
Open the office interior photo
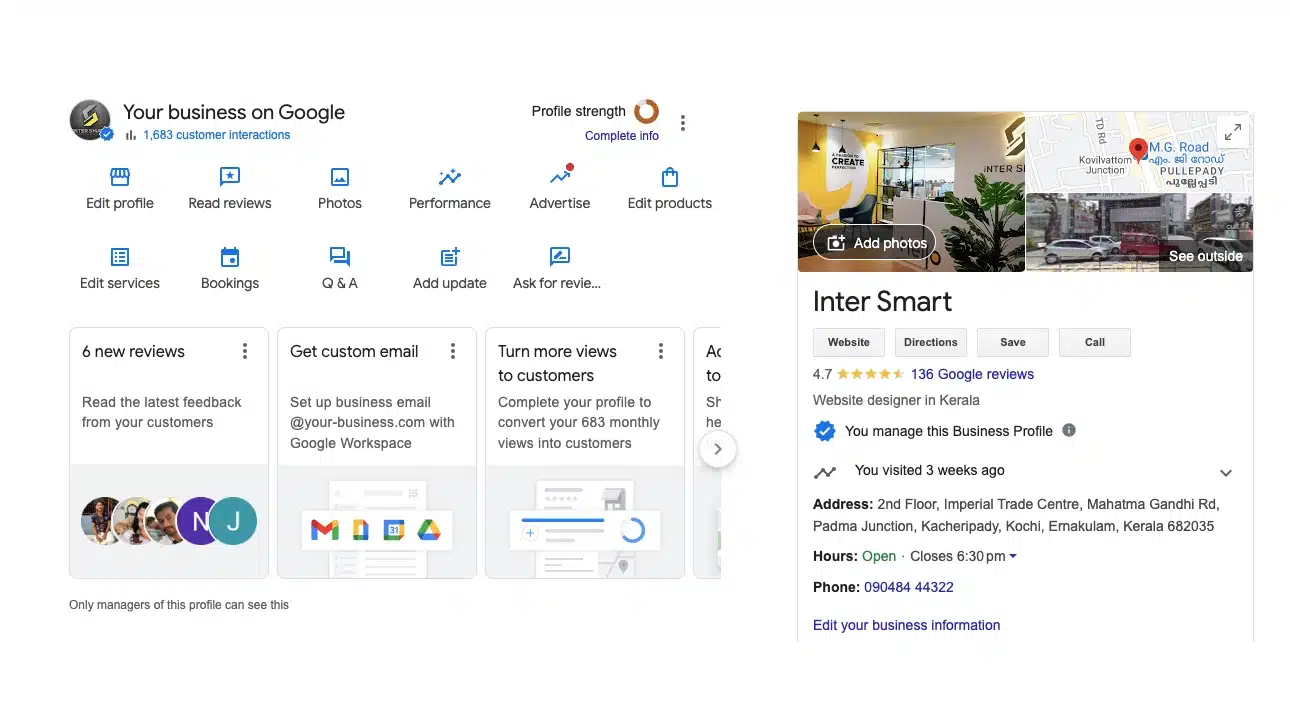(x=911, y=191)
